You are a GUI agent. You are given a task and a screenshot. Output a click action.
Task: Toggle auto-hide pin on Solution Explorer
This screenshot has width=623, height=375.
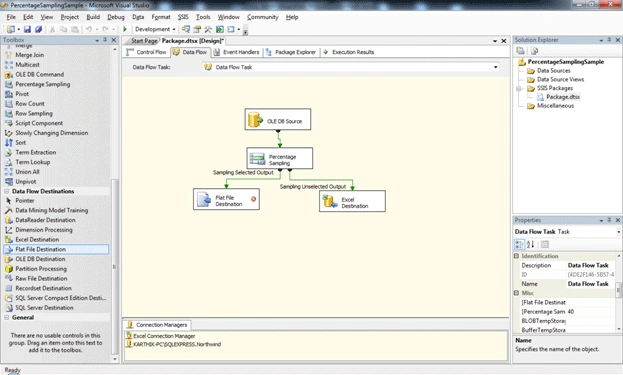[609, 40]
